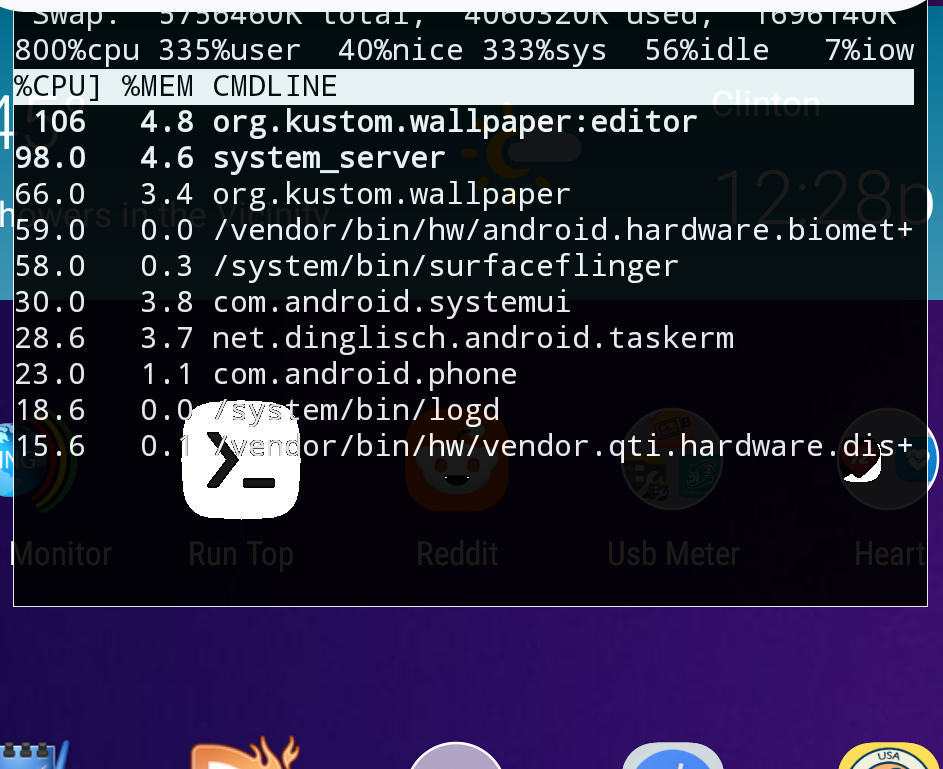Select the system_server process line
The width and height of the screenshot is (943, 769).
[328, 158]
